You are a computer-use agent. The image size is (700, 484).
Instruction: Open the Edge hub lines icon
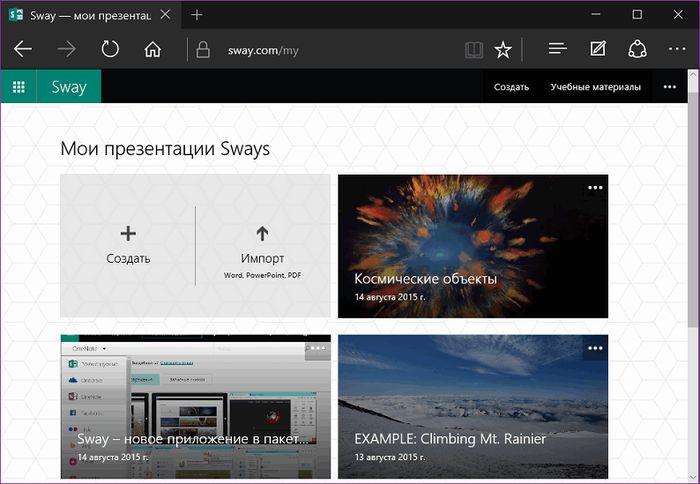pyautogui.click(x=558, y=49)
